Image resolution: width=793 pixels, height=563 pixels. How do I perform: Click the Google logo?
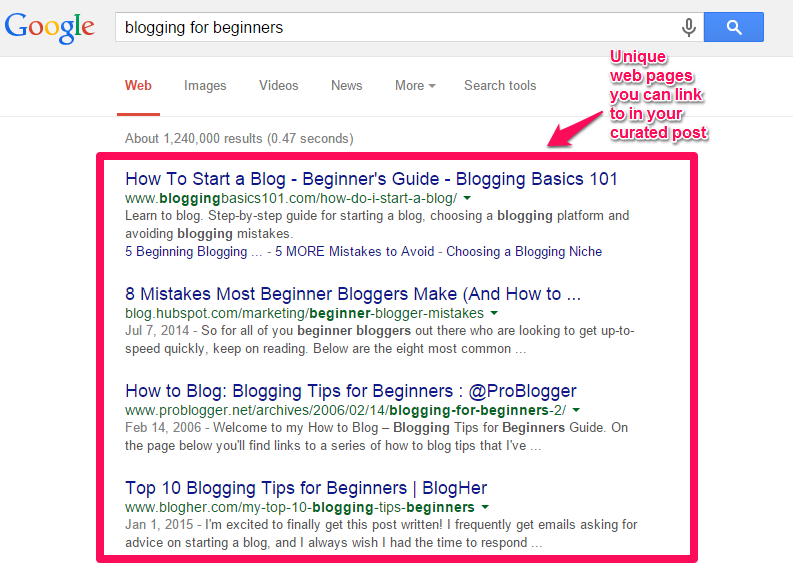[50, 28]
